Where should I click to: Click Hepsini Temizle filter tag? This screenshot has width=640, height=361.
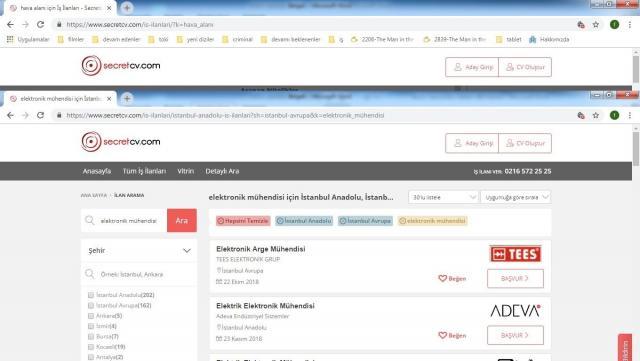pyautogui.click(x=243, y=221)
